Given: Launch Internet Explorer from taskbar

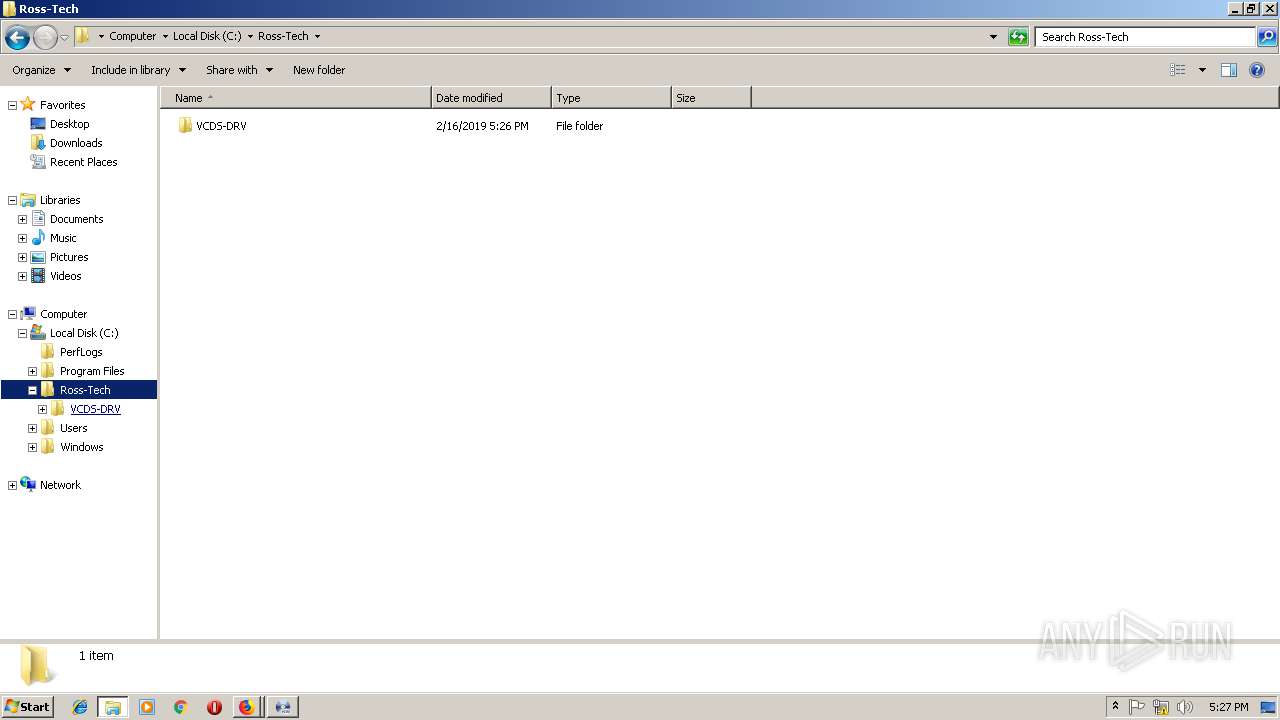Looking at the screenshot, I should coord(80,707).
